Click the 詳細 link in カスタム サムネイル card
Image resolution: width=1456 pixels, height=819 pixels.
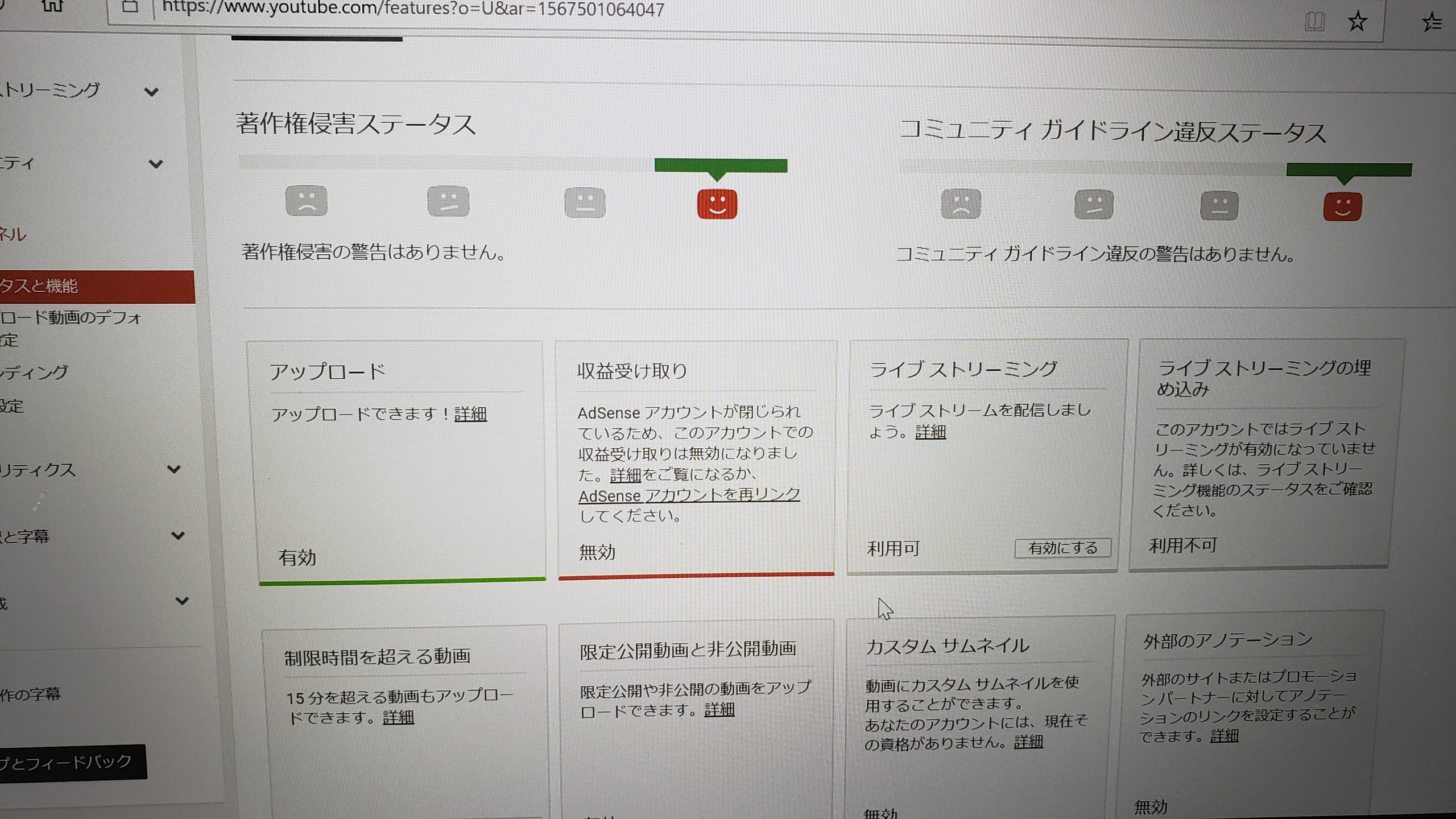(1028, 742)
